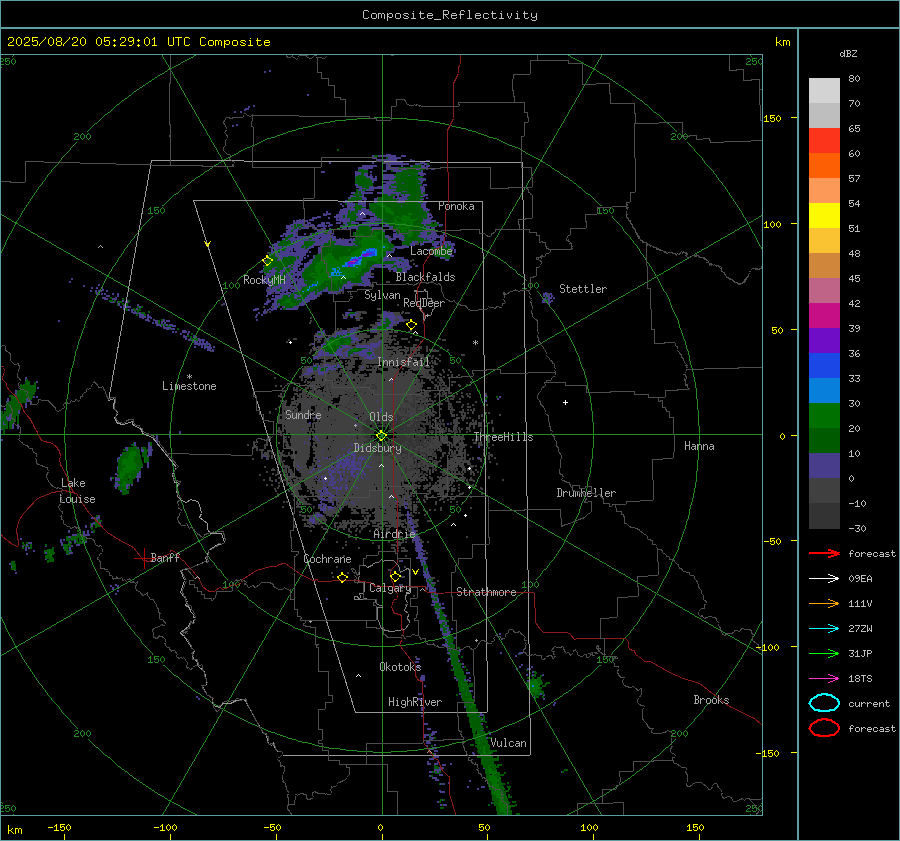
Task: Click the Didsbury label
Action: click(377, 448)
